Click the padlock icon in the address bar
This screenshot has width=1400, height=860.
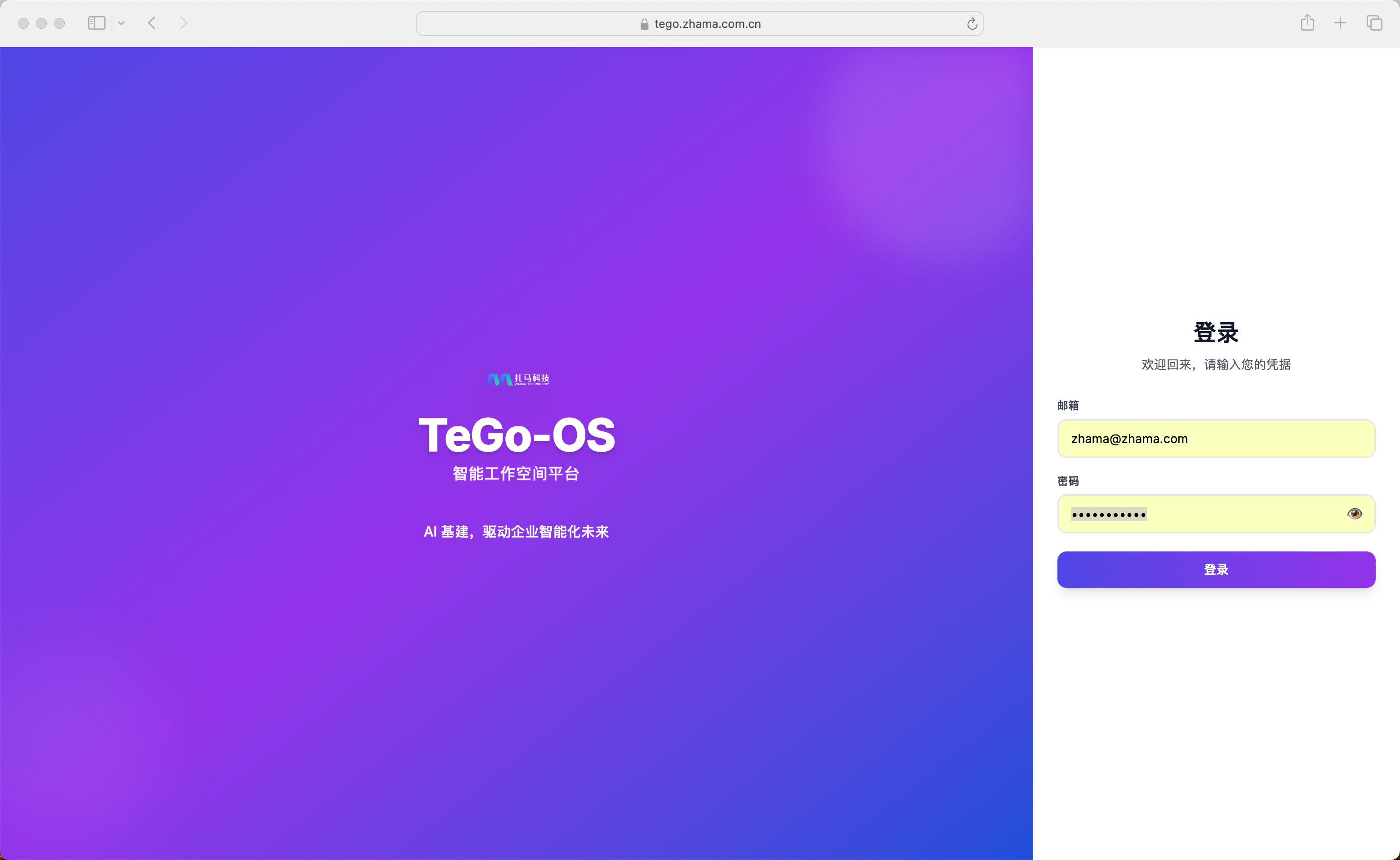coord(644,24)
